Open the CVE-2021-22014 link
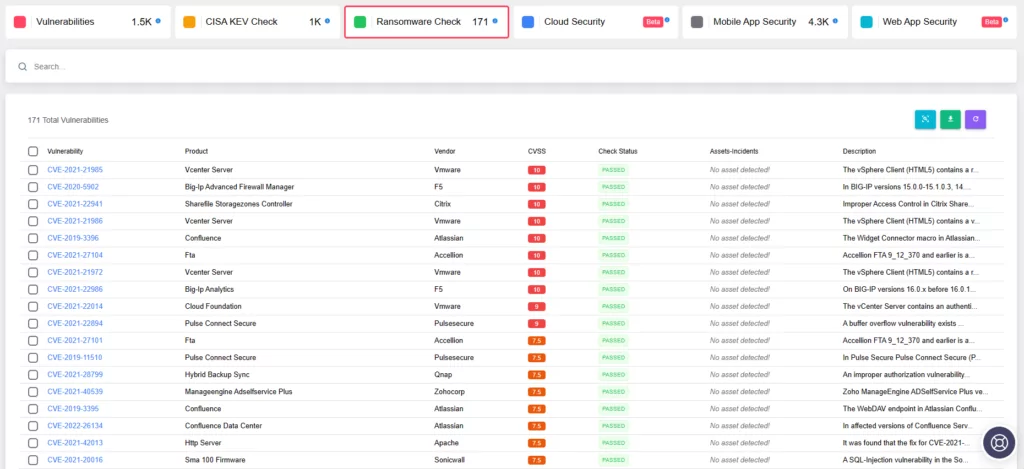1024x469 pixels. pyautogui.click(x=75, y=306)
